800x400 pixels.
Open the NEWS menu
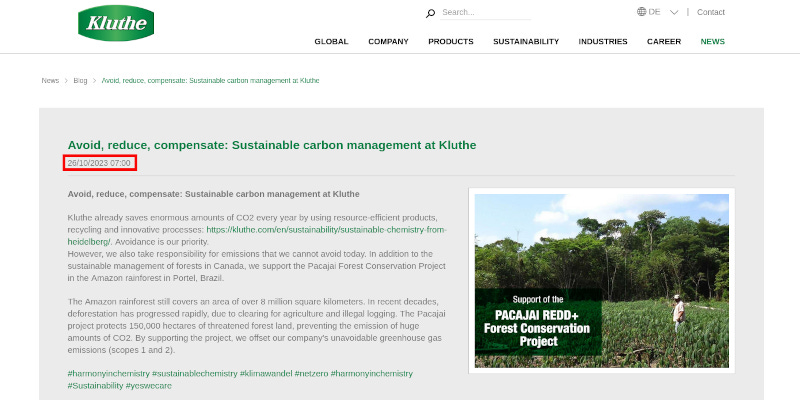(713, 41)
